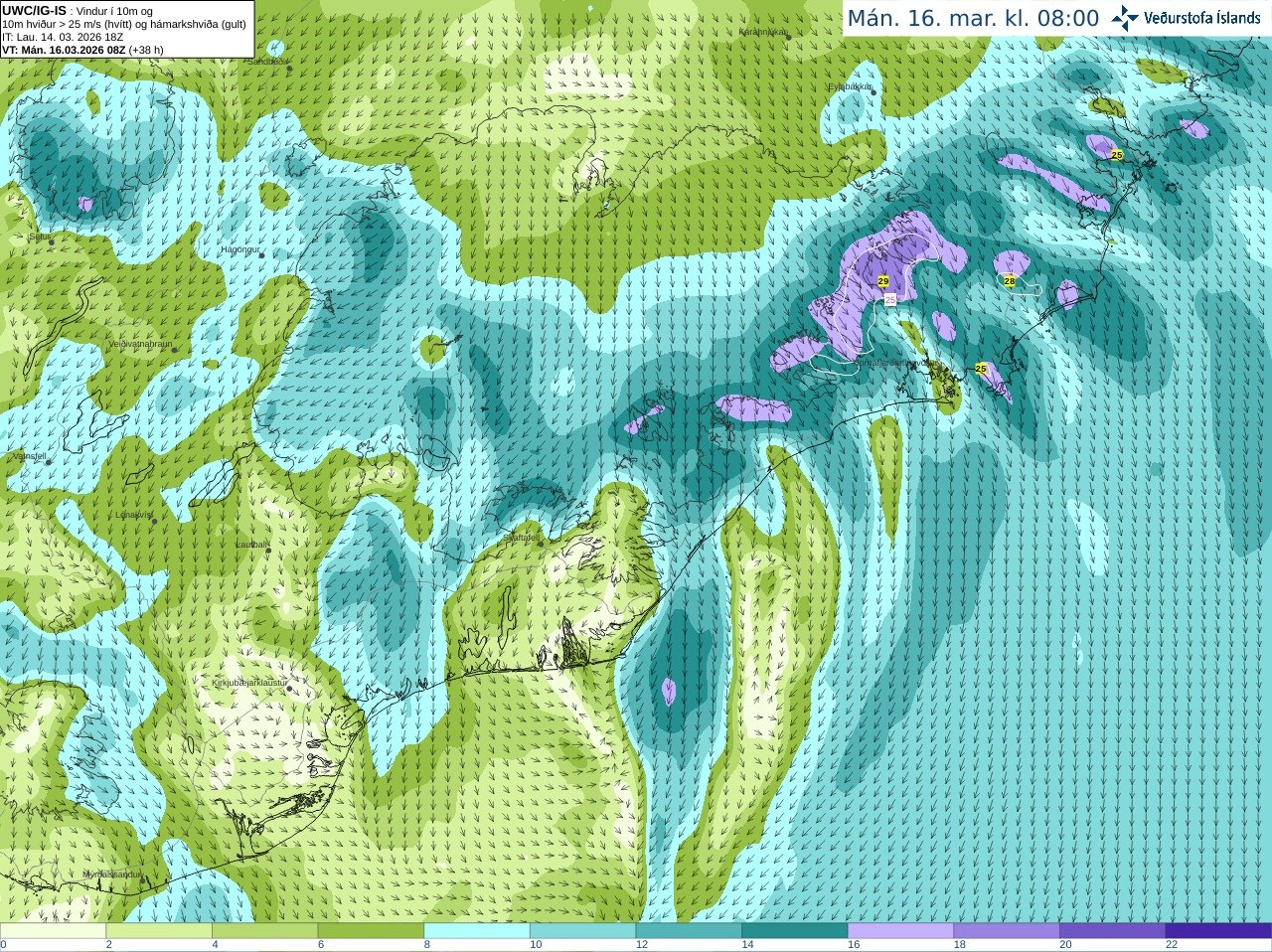This screenshot has width=1272, height=952.
Task: Click the Veiðivatnahraun station label
Action: click(140, 344)
